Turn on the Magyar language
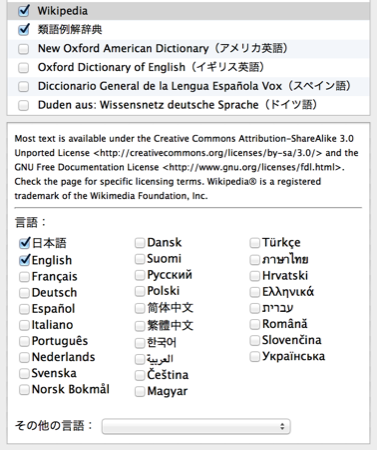Viewport: 377px width, 450px height. pos(140,391)
